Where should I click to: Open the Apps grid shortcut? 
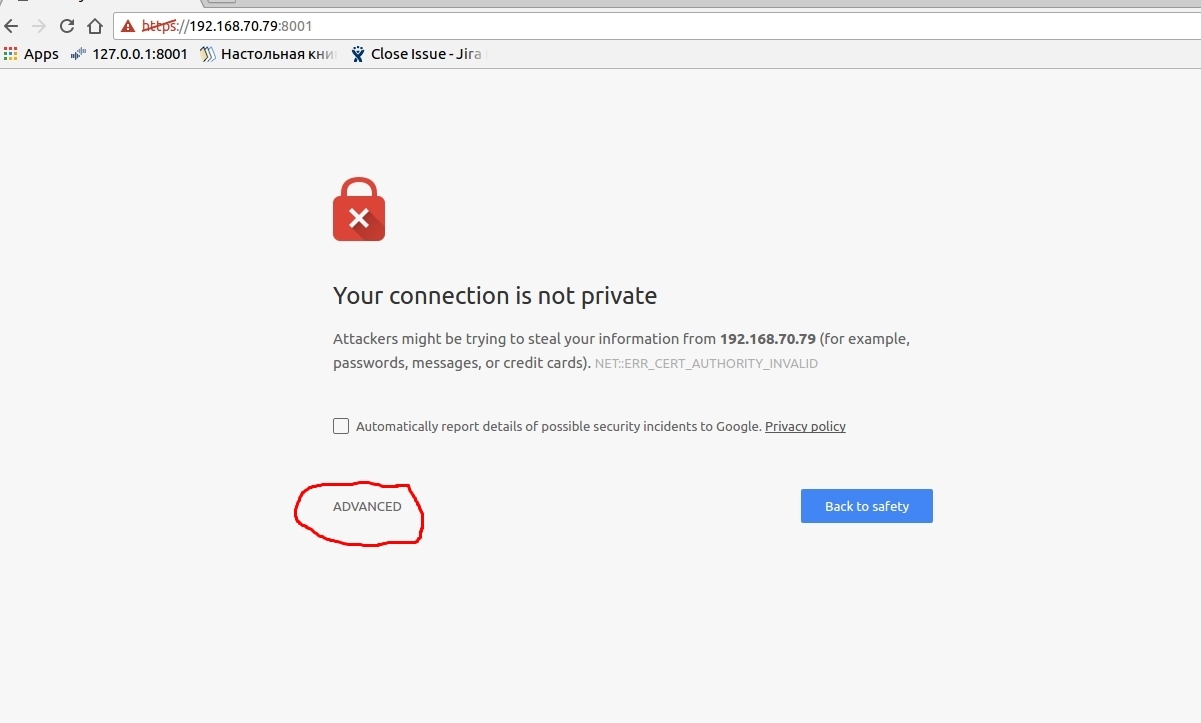point(31,54)
